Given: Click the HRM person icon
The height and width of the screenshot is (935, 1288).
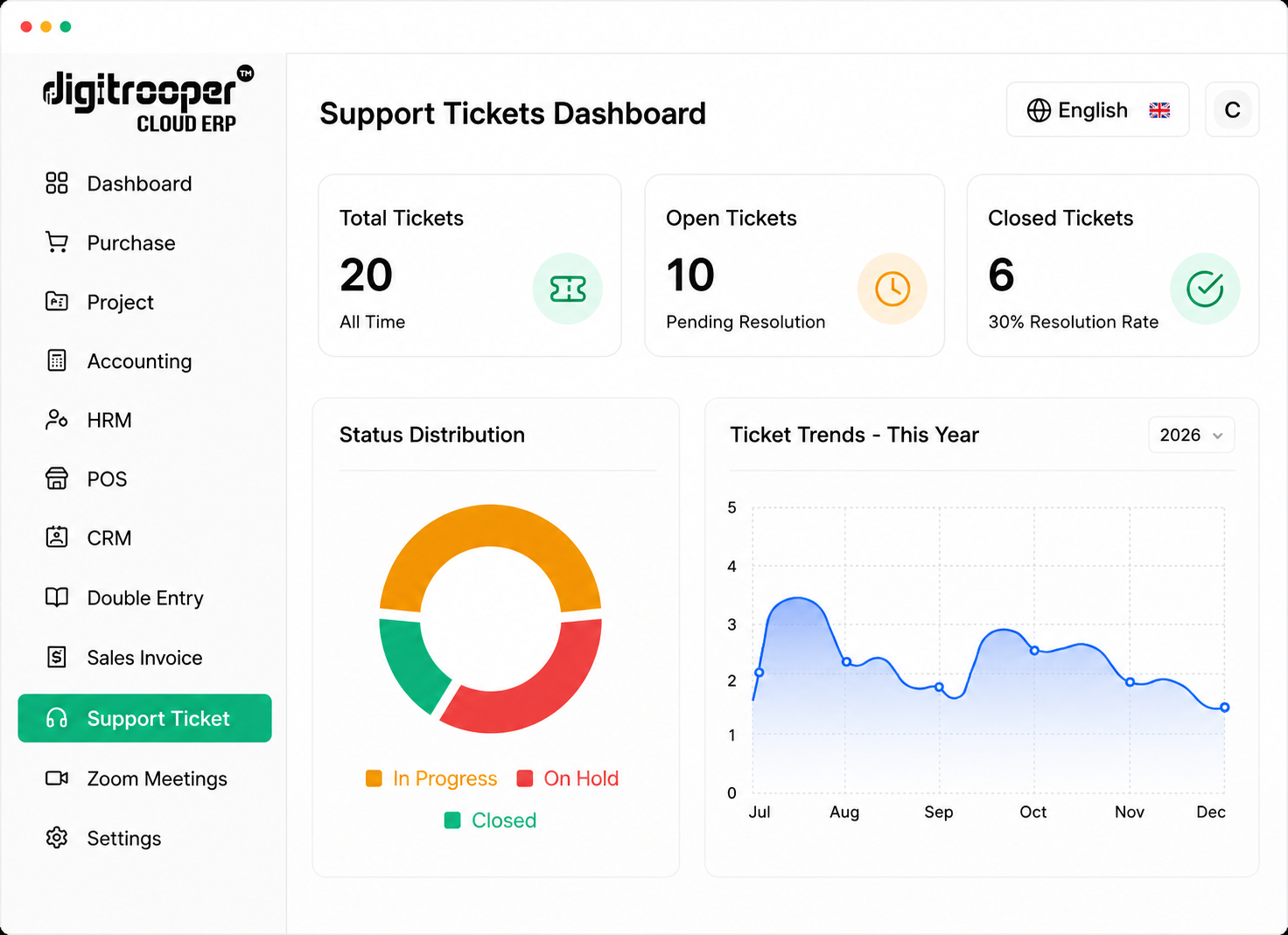Looking at the screenshot, I should click(x=57, y=420).
